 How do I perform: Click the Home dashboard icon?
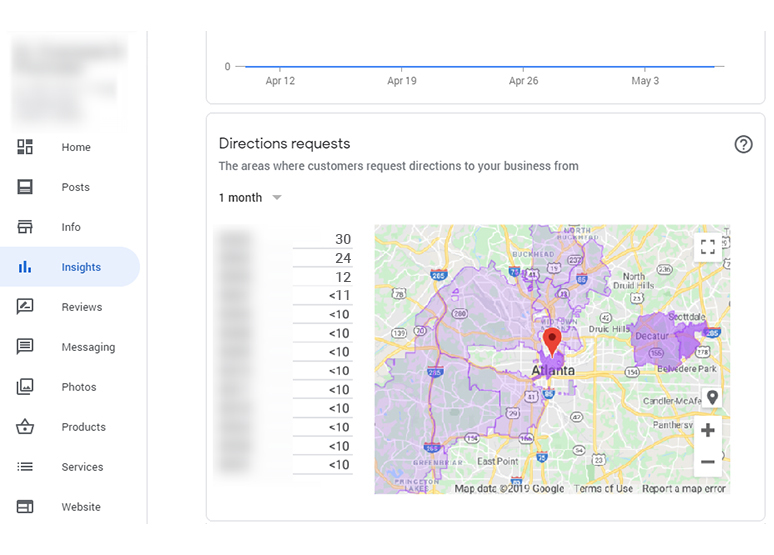tap(25, 147)
